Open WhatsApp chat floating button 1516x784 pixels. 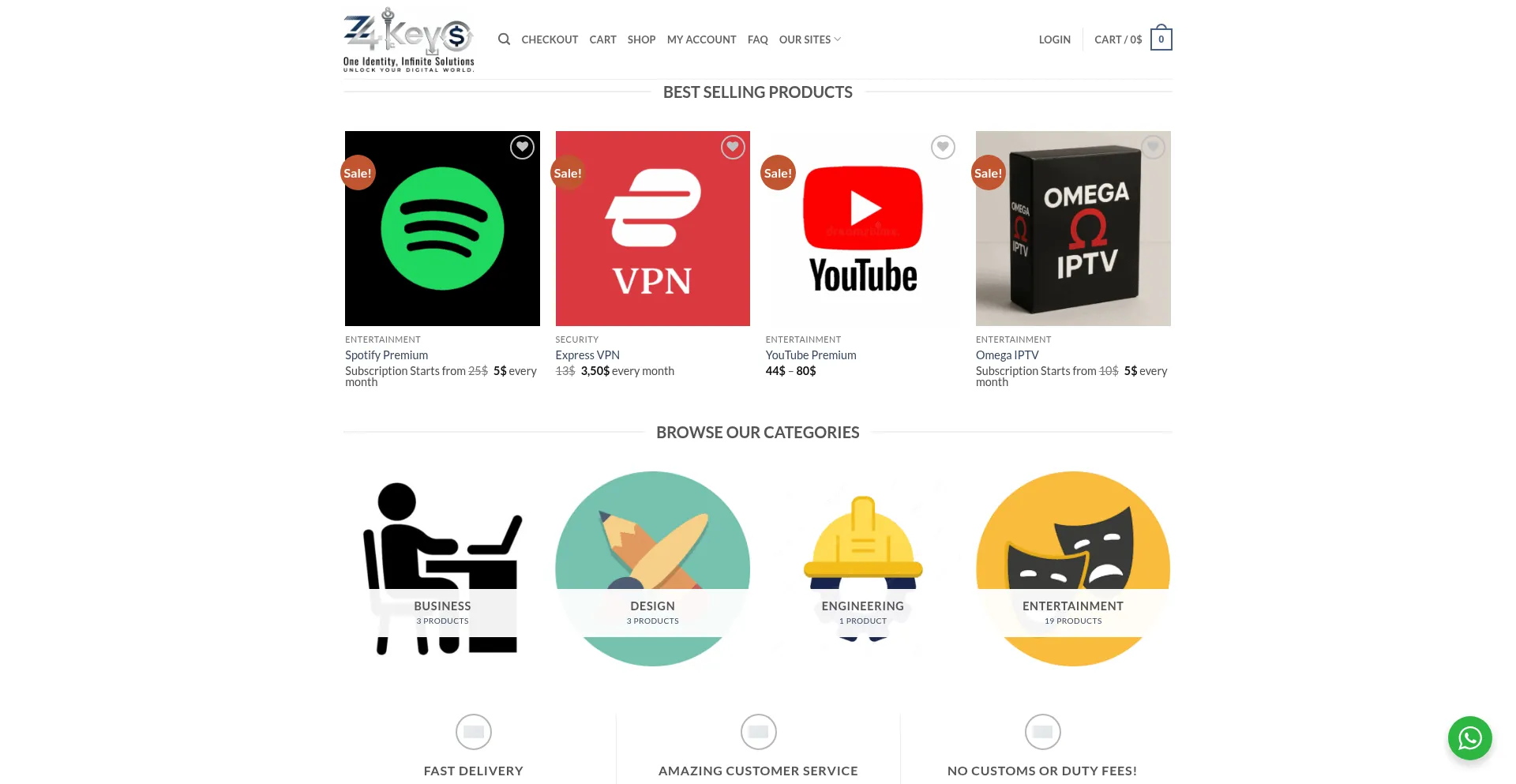pos(1469,738)
